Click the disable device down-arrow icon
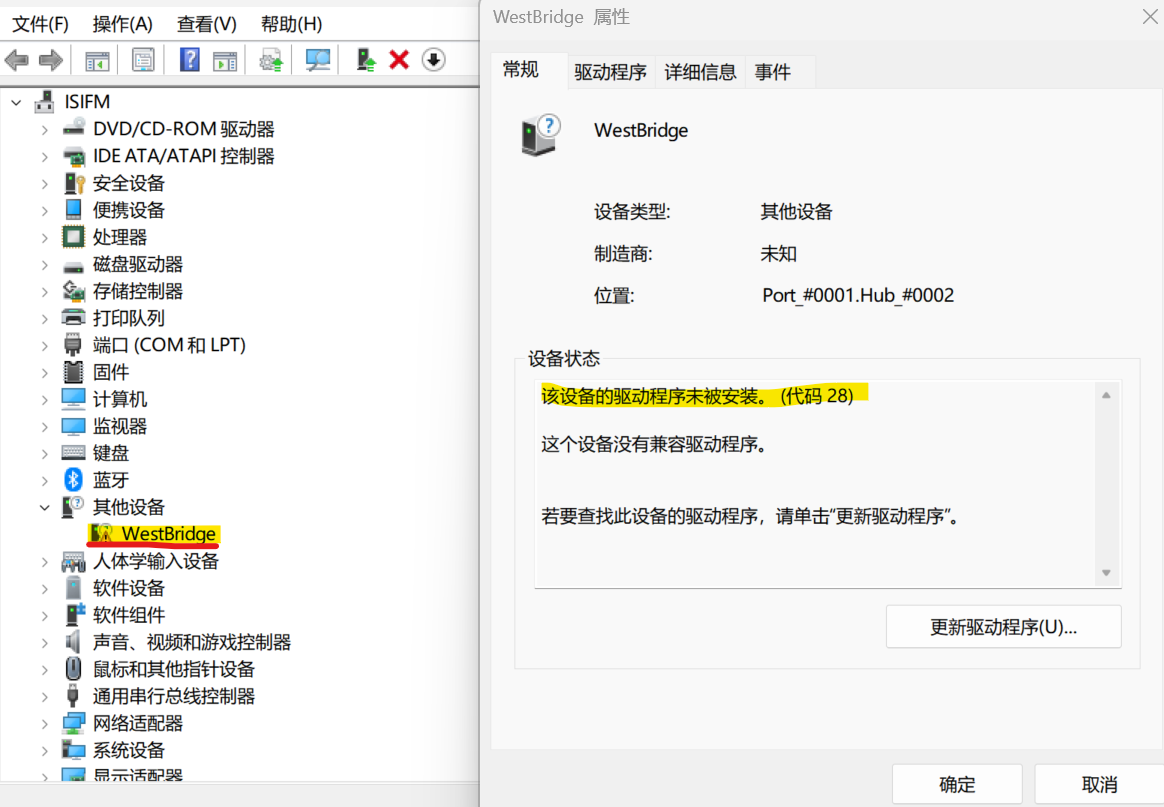 [x=433, y=59]
